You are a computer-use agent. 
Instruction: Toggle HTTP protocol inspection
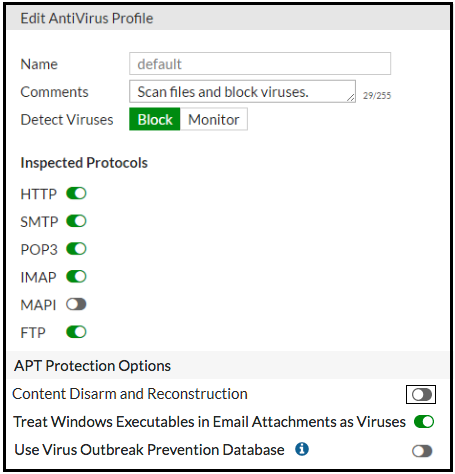pos(76,193)
